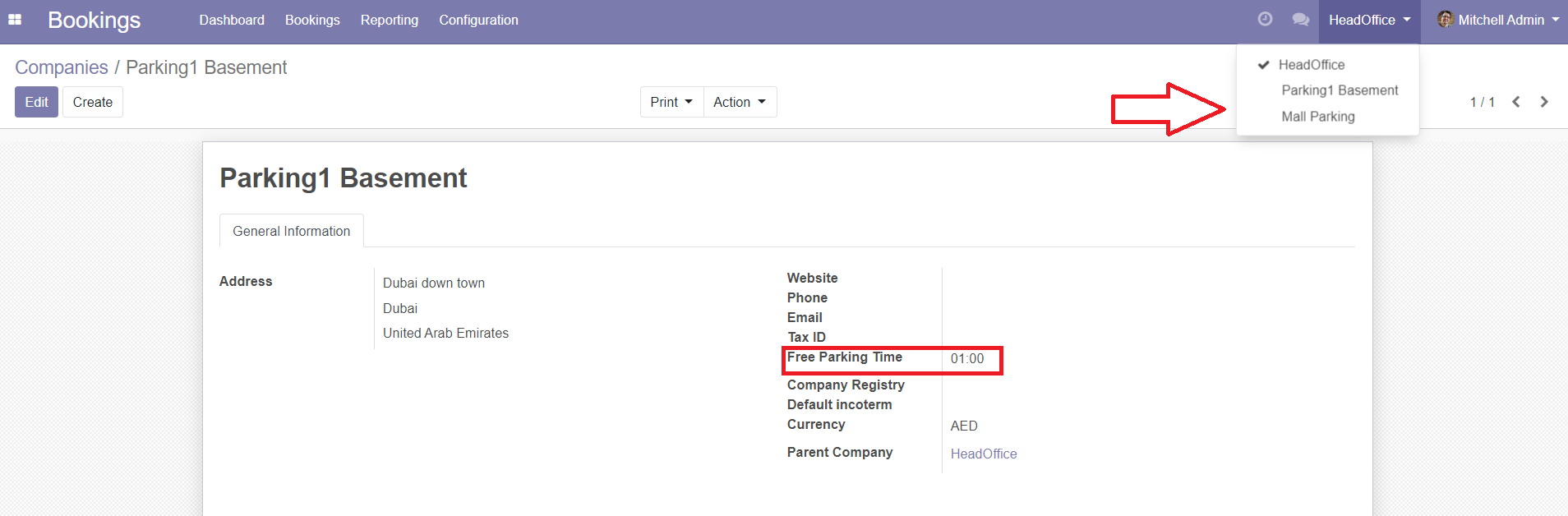
Task: Open the chat conversations icon
Action: point(1300,19)
